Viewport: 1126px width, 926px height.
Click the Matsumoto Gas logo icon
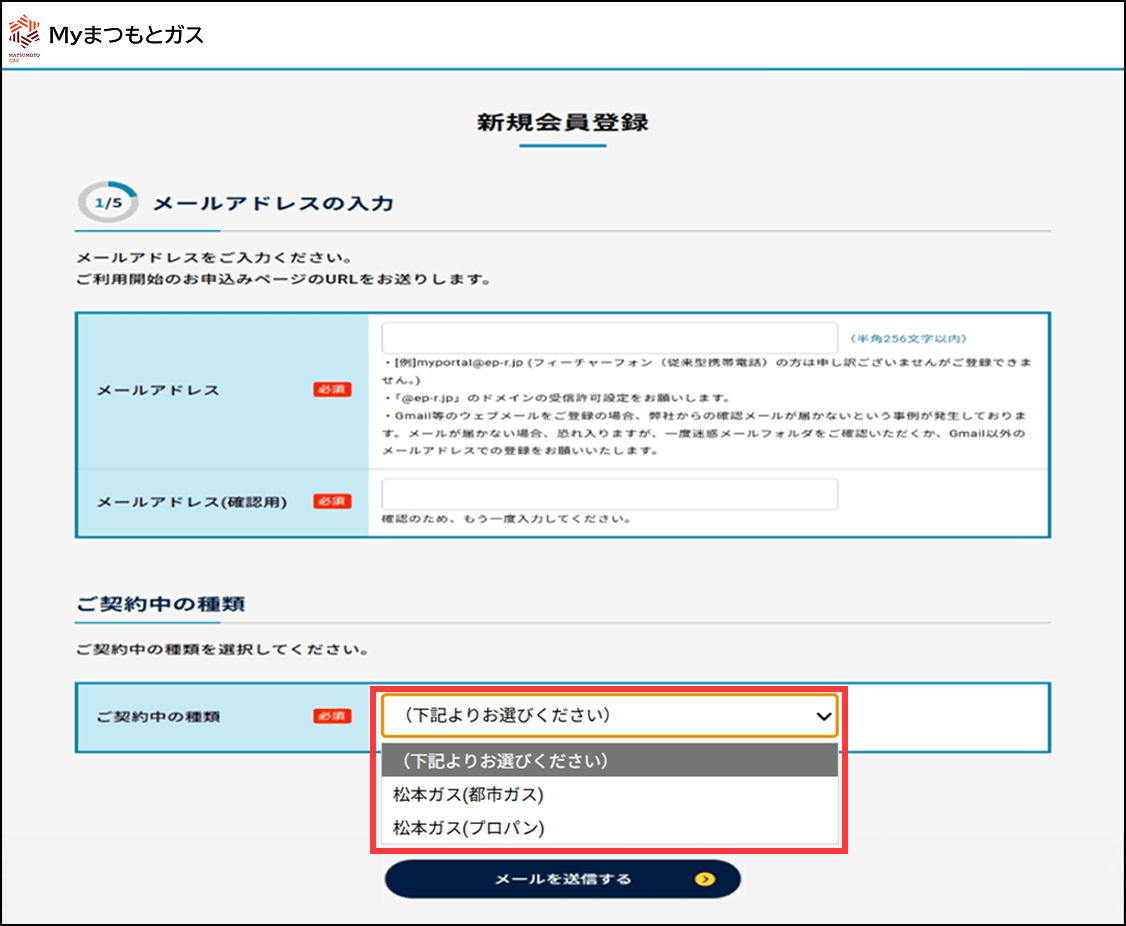click(22, 34)
